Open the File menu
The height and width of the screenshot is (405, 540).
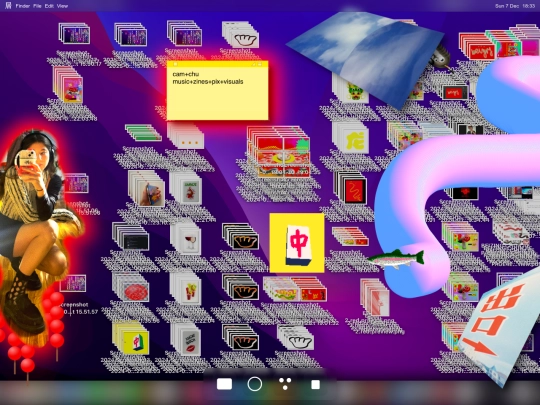37,6
